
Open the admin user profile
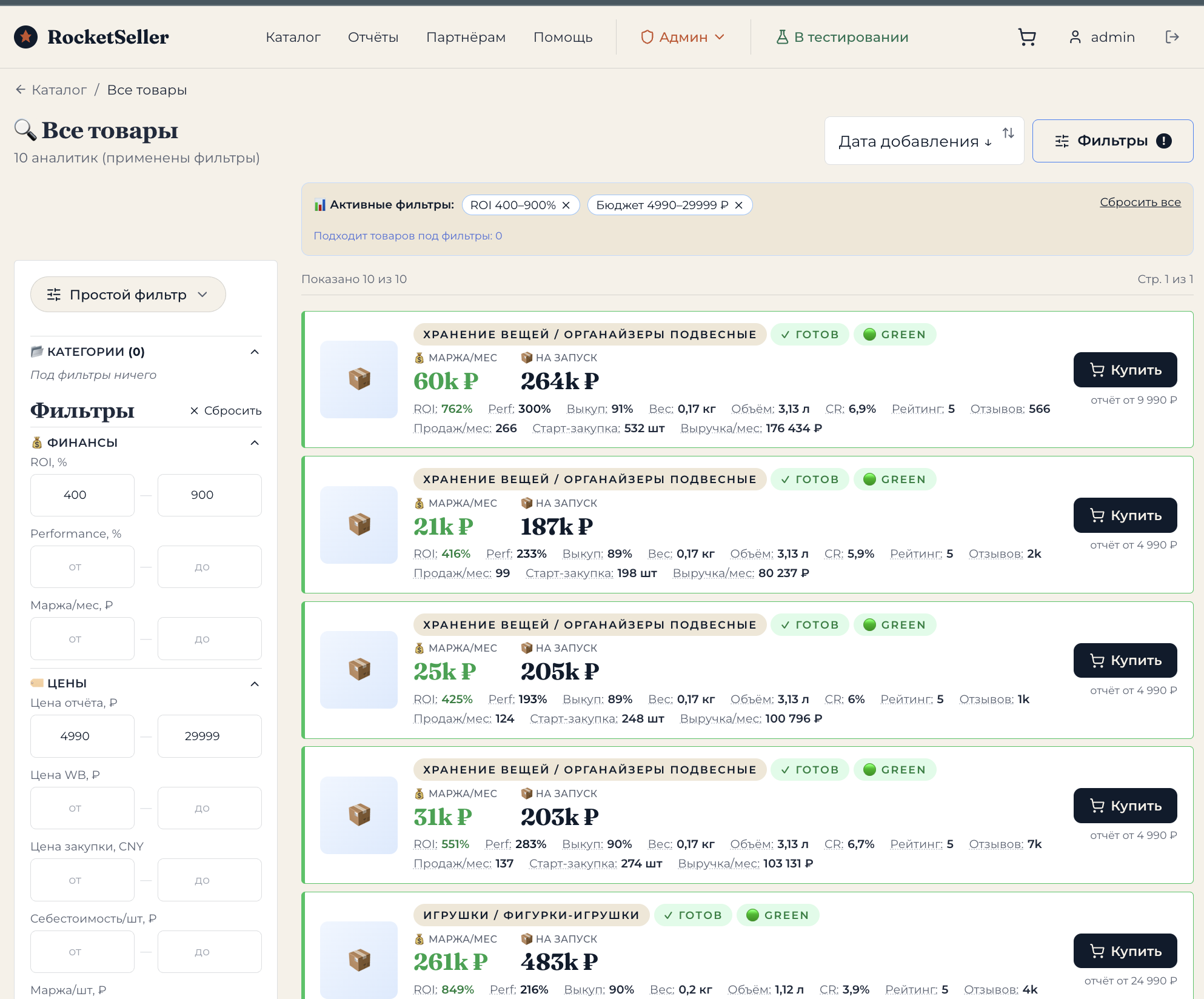click(x=1102, y=37)
